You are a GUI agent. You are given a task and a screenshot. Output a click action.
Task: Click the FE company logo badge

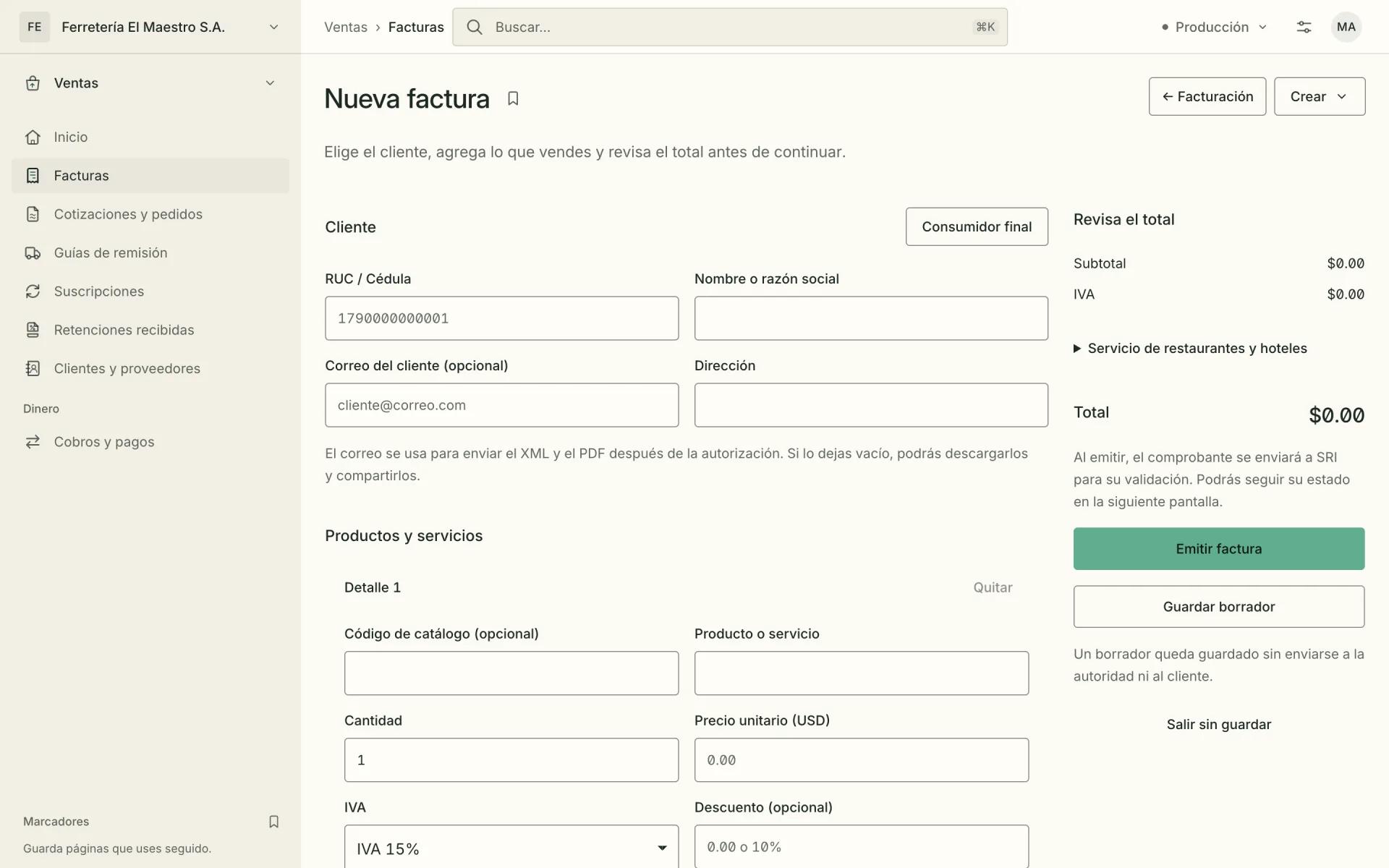35,27
